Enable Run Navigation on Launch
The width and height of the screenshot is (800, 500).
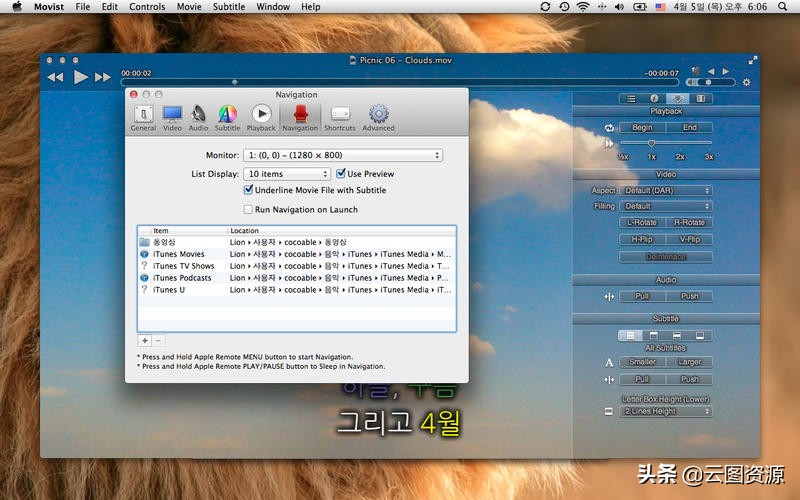click(x=249, y=209)
